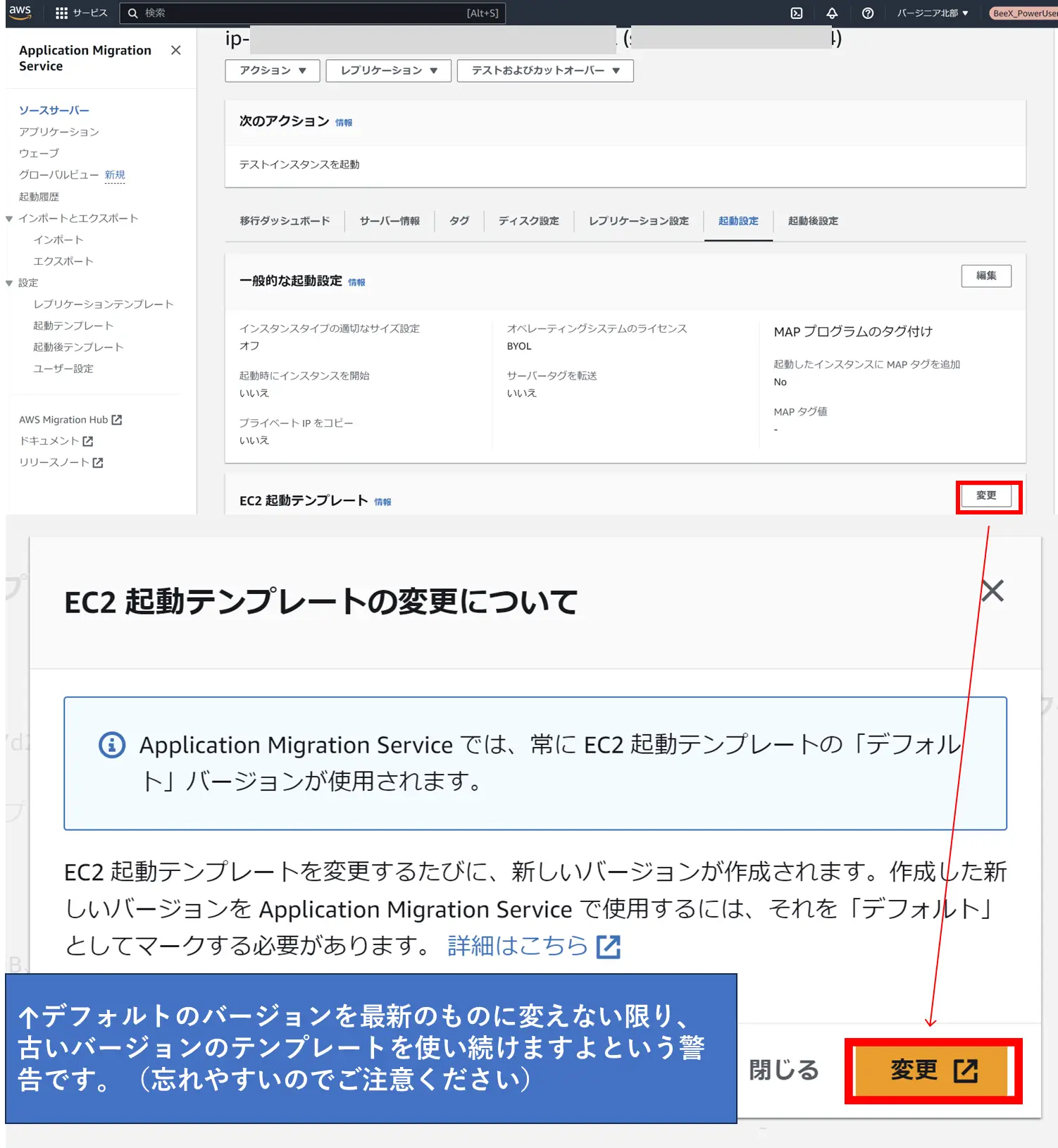Open the リリースノート external link
This screenshot has width=1058, height=1148.
click(61, 462)
